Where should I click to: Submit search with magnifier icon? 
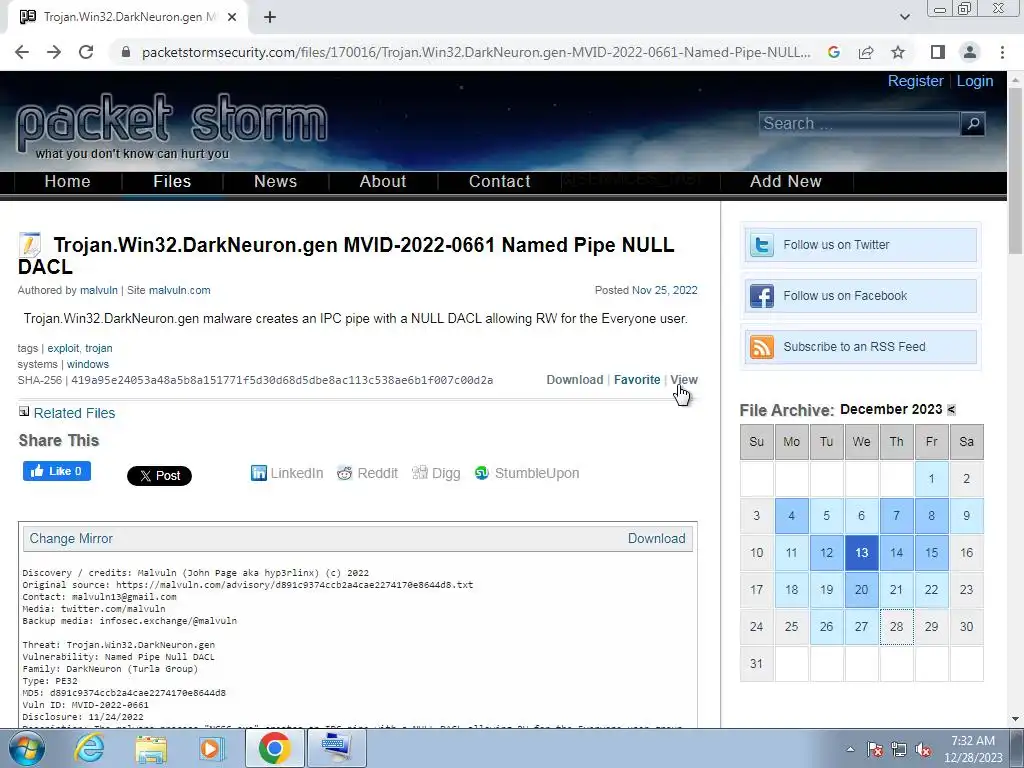click(972, 123)
